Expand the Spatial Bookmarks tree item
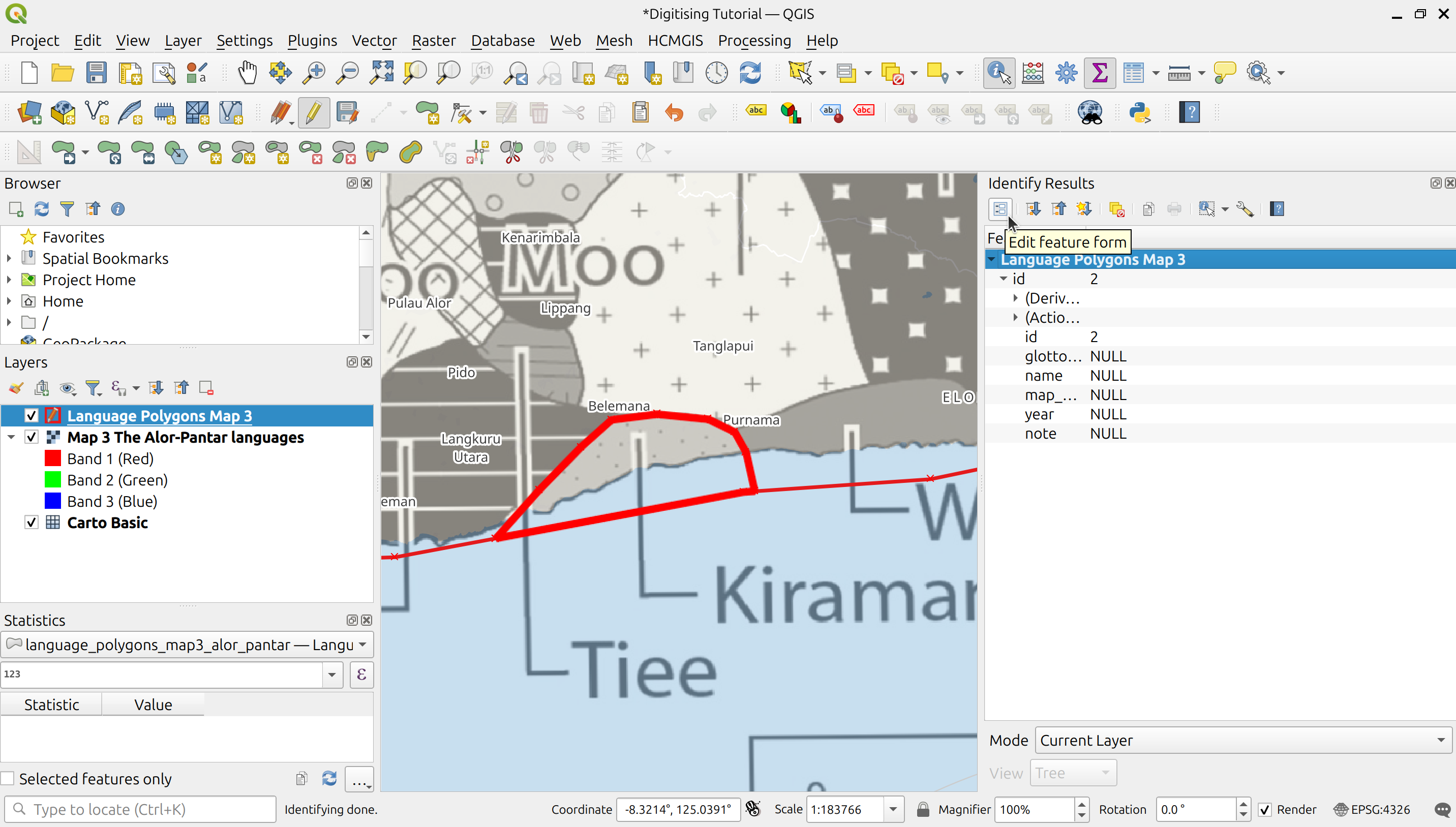 tap(9, 258)
